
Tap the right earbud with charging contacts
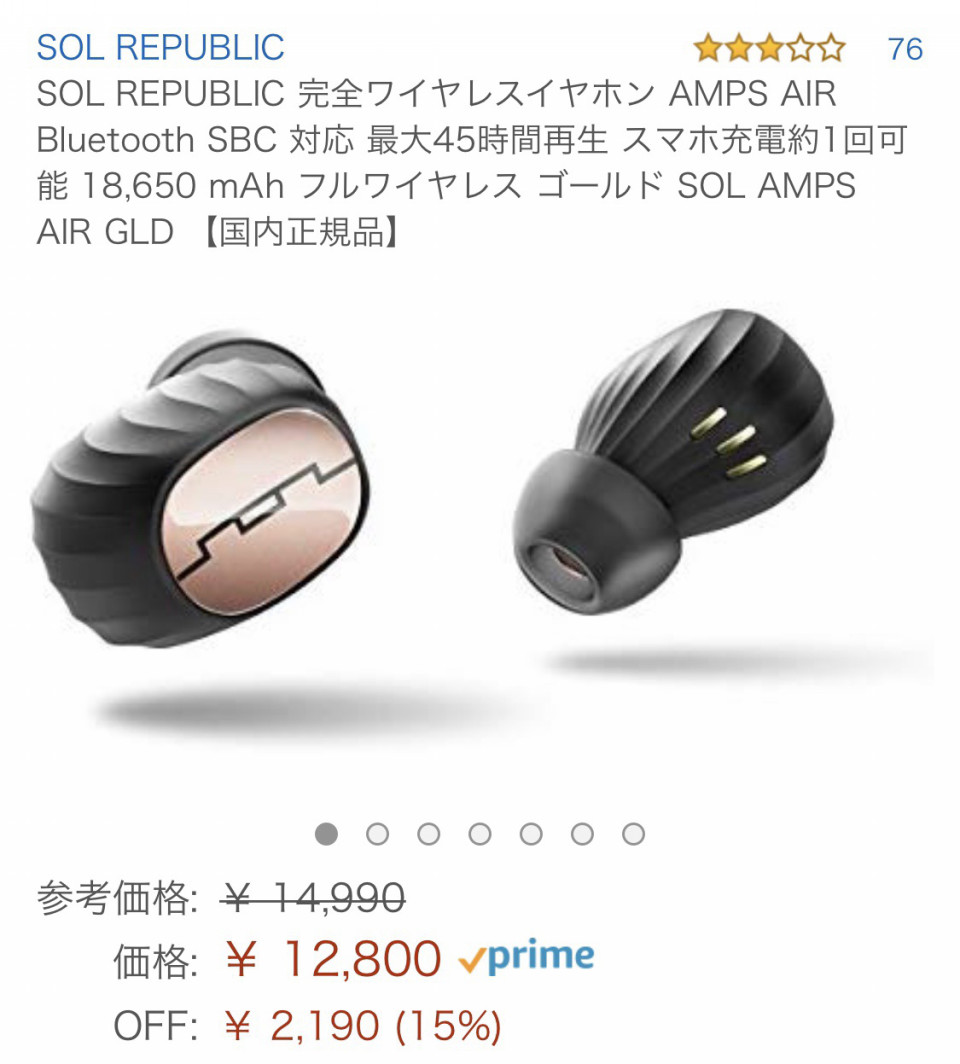[x=673, y=461]
